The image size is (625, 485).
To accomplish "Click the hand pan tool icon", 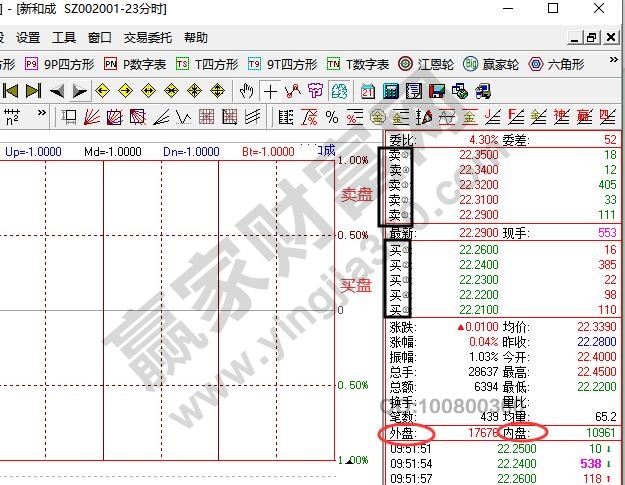I will 249,90.
